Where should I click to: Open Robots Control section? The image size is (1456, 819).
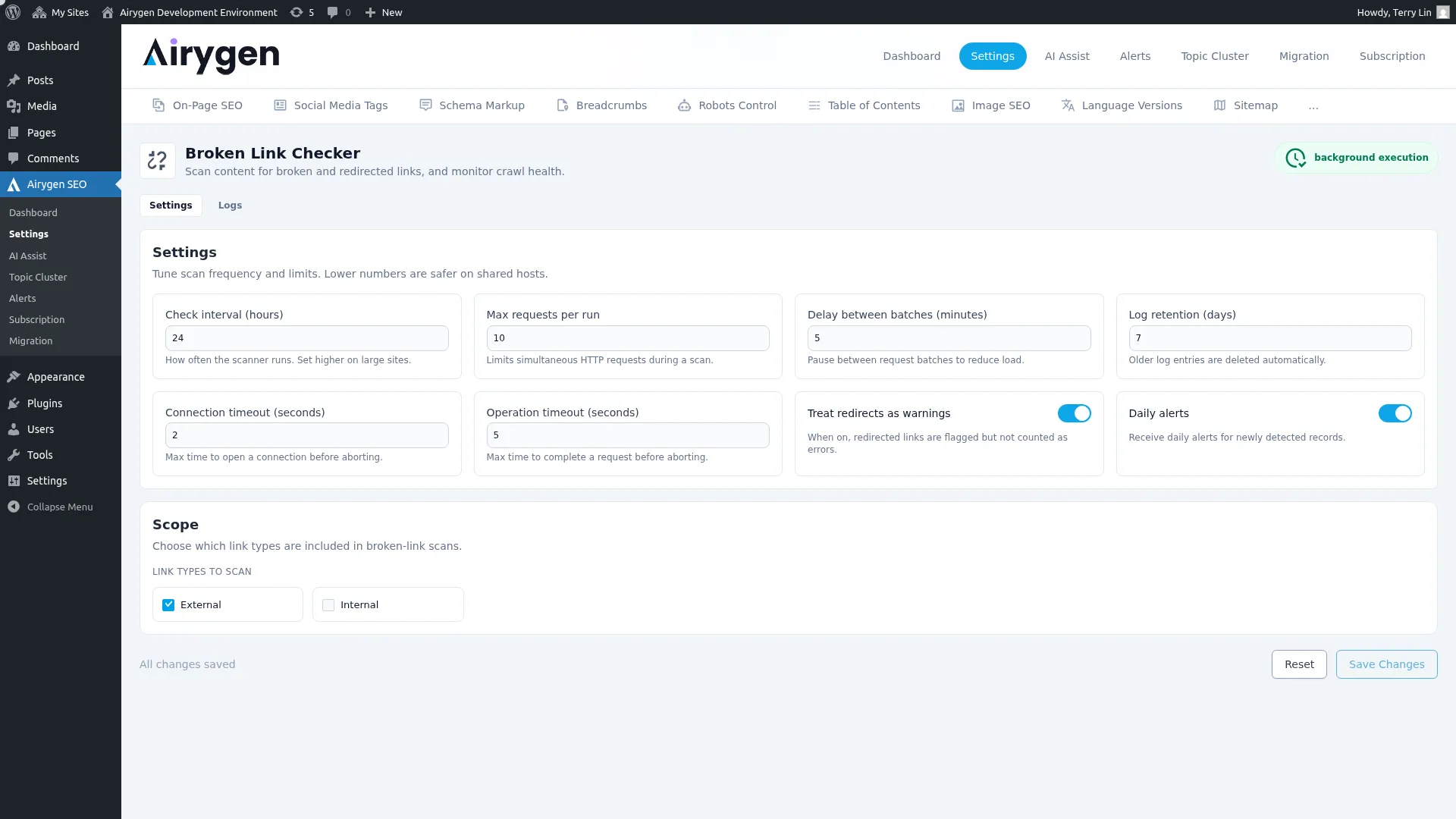click(x=726, y=105)
